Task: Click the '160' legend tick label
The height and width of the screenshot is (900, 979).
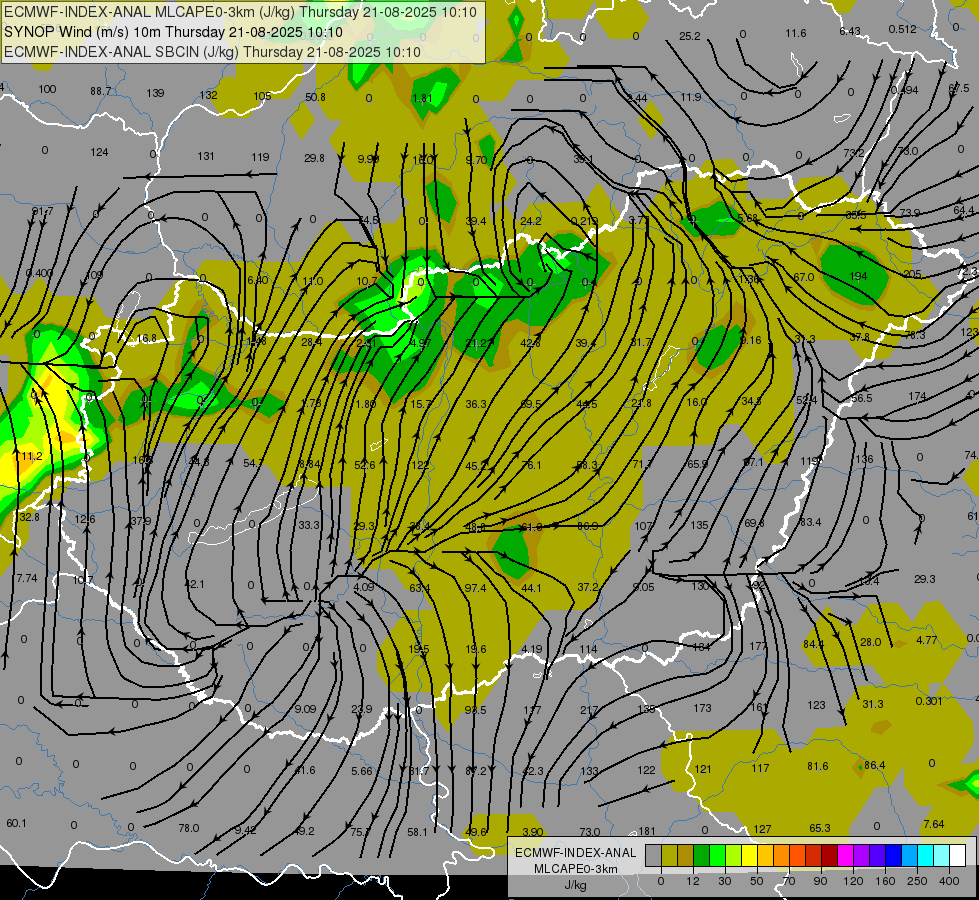Action: 885,881
